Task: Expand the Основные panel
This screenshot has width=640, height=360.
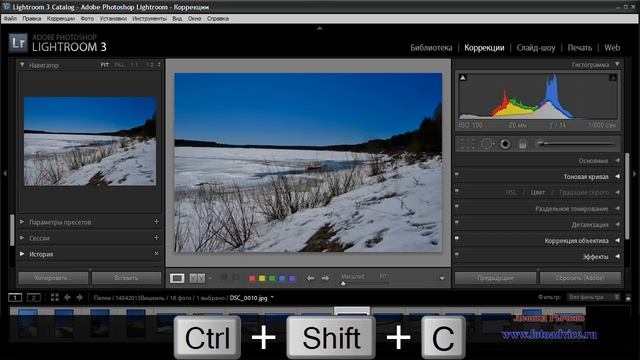Action: coord(617,160)
